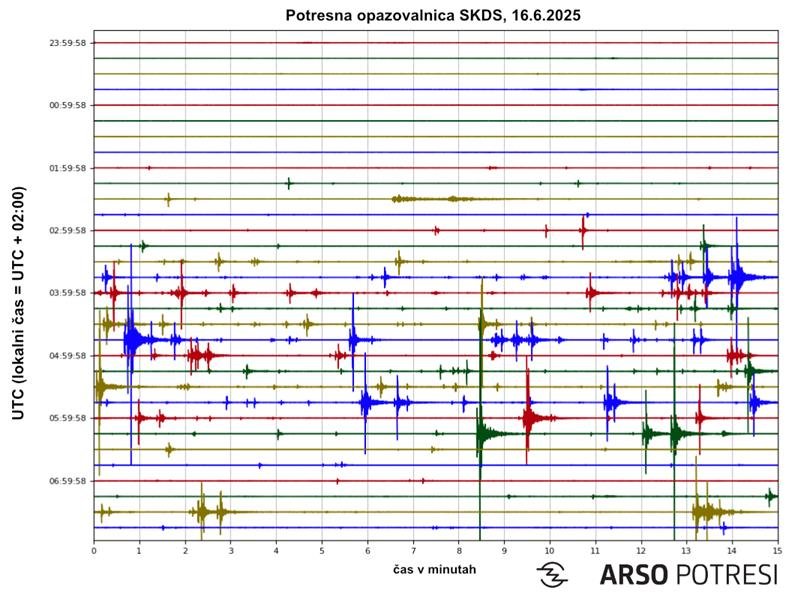The image size is (800, 607).
Task: Click the time label 01:59:58
Action: point(68,168)
